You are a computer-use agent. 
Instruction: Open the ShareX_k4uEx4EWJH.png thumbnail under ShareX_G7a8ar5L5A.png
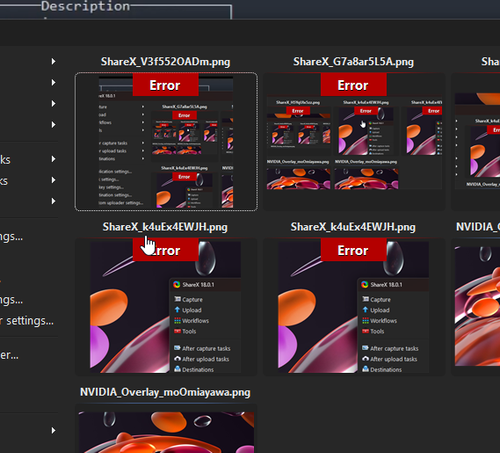[x=354, y=307]
